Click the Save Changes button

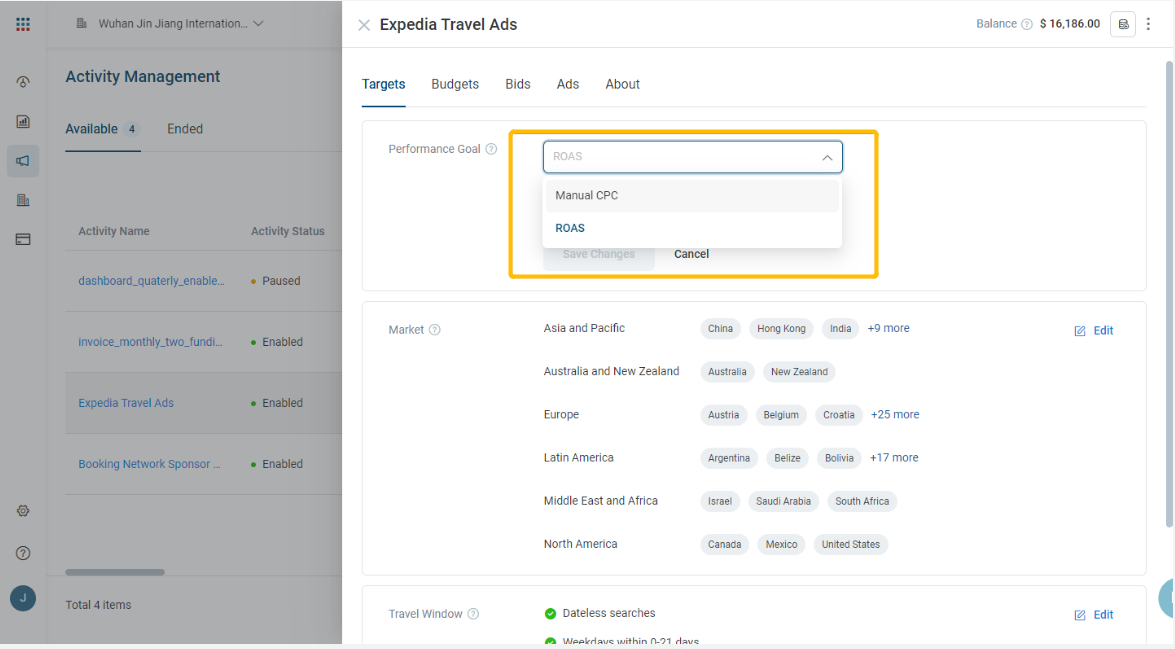(599, 254)
